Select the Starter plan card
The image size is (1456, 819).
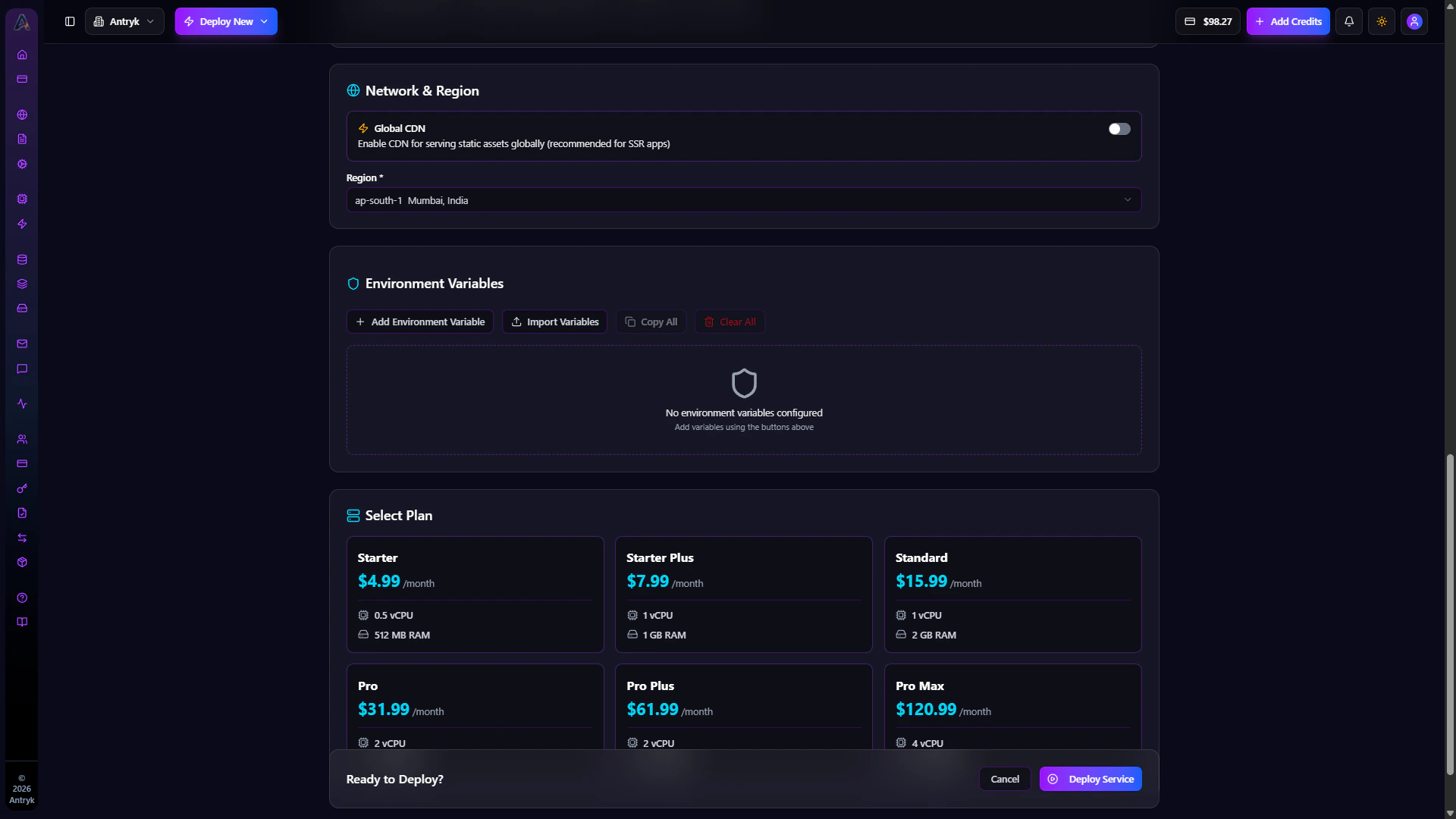pyautogui.click(x=475, y=595)
